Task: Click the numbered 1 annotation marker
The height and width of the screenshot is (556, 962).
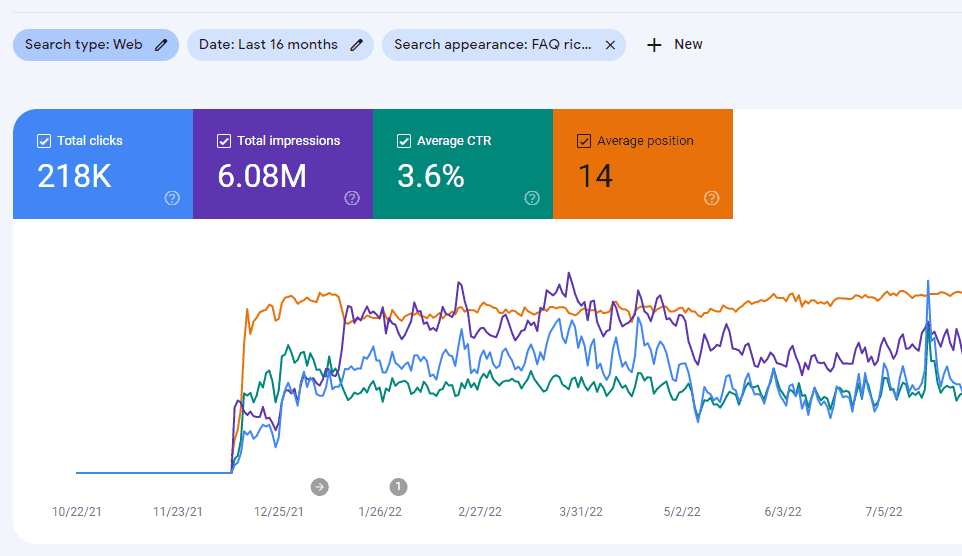Action: pyautogui.click(x=398, y=487)
